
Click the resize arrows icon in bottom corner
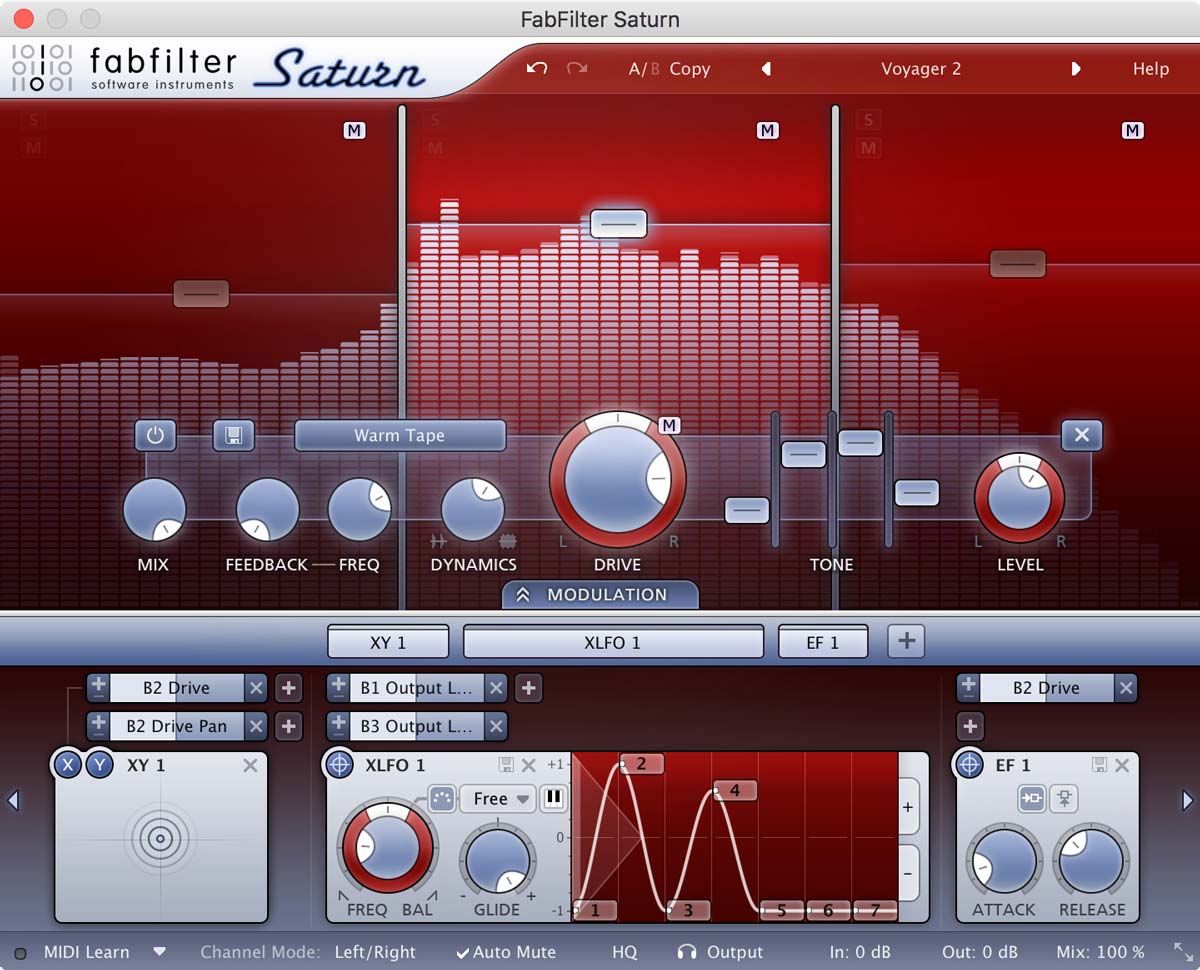coord(1183,952)
